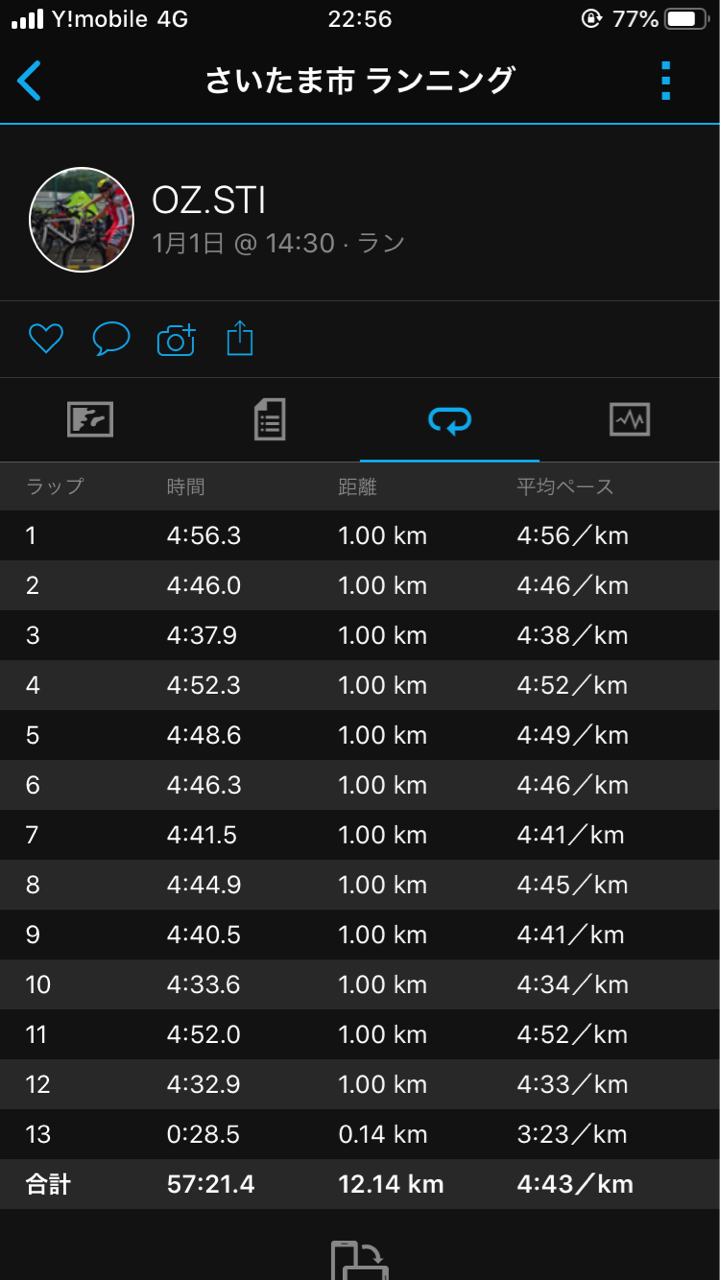The height and width of the screenshot is (1280, 720).
Task: Open the OZ.STI profile picture
Action: pyautogui.click(x=82, y=220)
